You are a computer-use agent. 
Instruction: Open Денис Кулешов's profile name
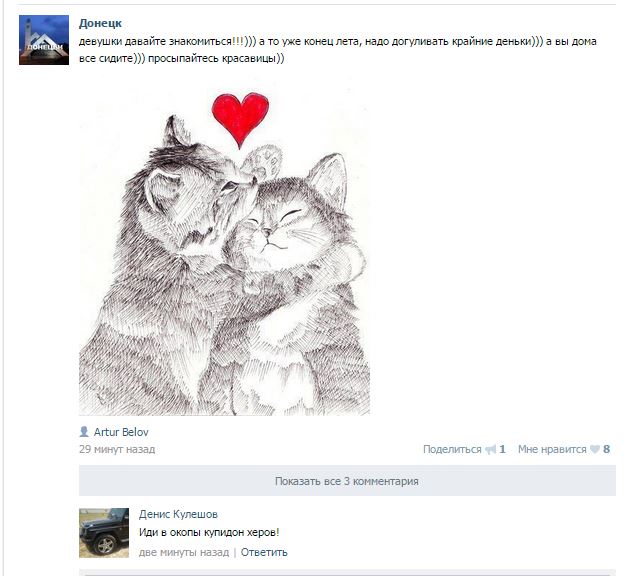tap(178, 514)
